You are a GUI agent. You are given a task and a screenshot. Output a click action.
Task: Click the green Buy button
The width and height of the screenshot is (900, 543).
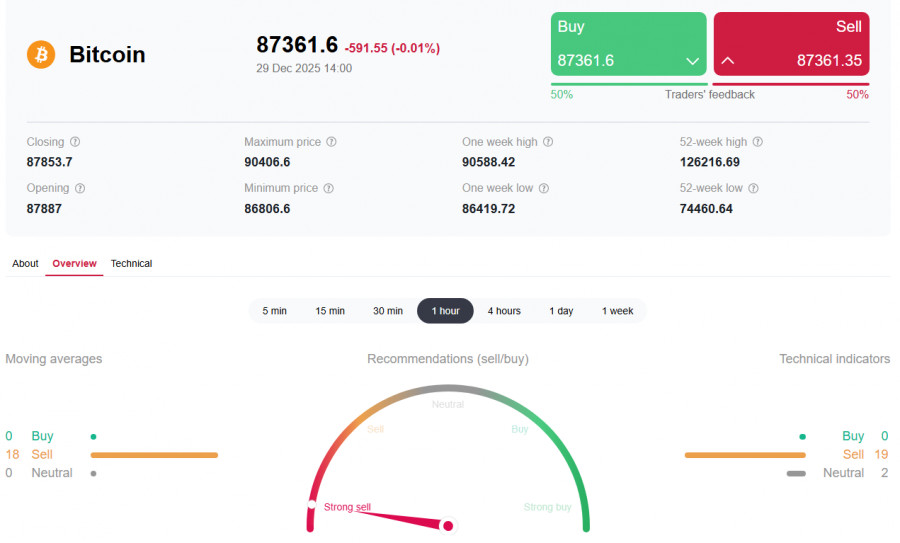coord(629,44)
